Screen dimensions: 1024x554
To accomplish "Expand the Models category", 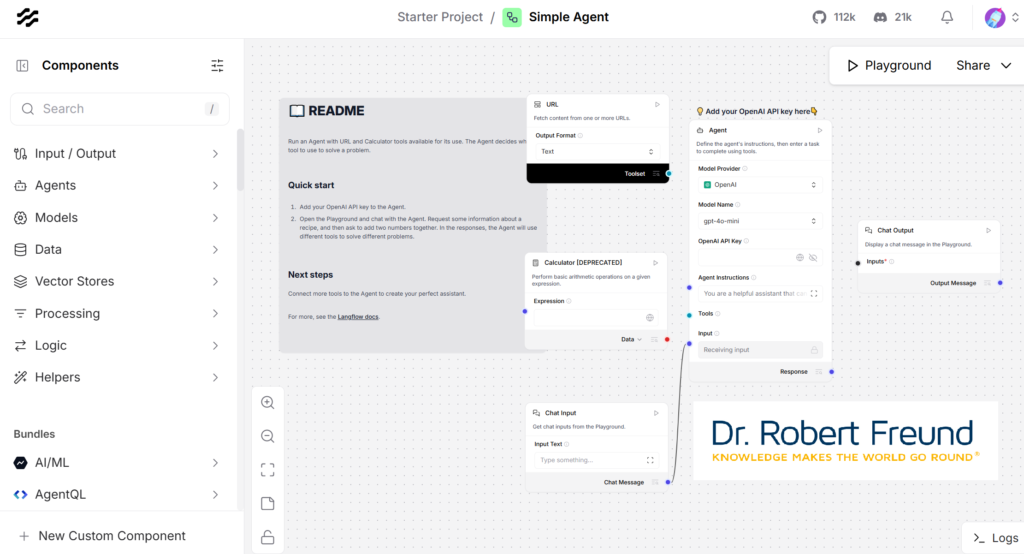I will [215, 218].
